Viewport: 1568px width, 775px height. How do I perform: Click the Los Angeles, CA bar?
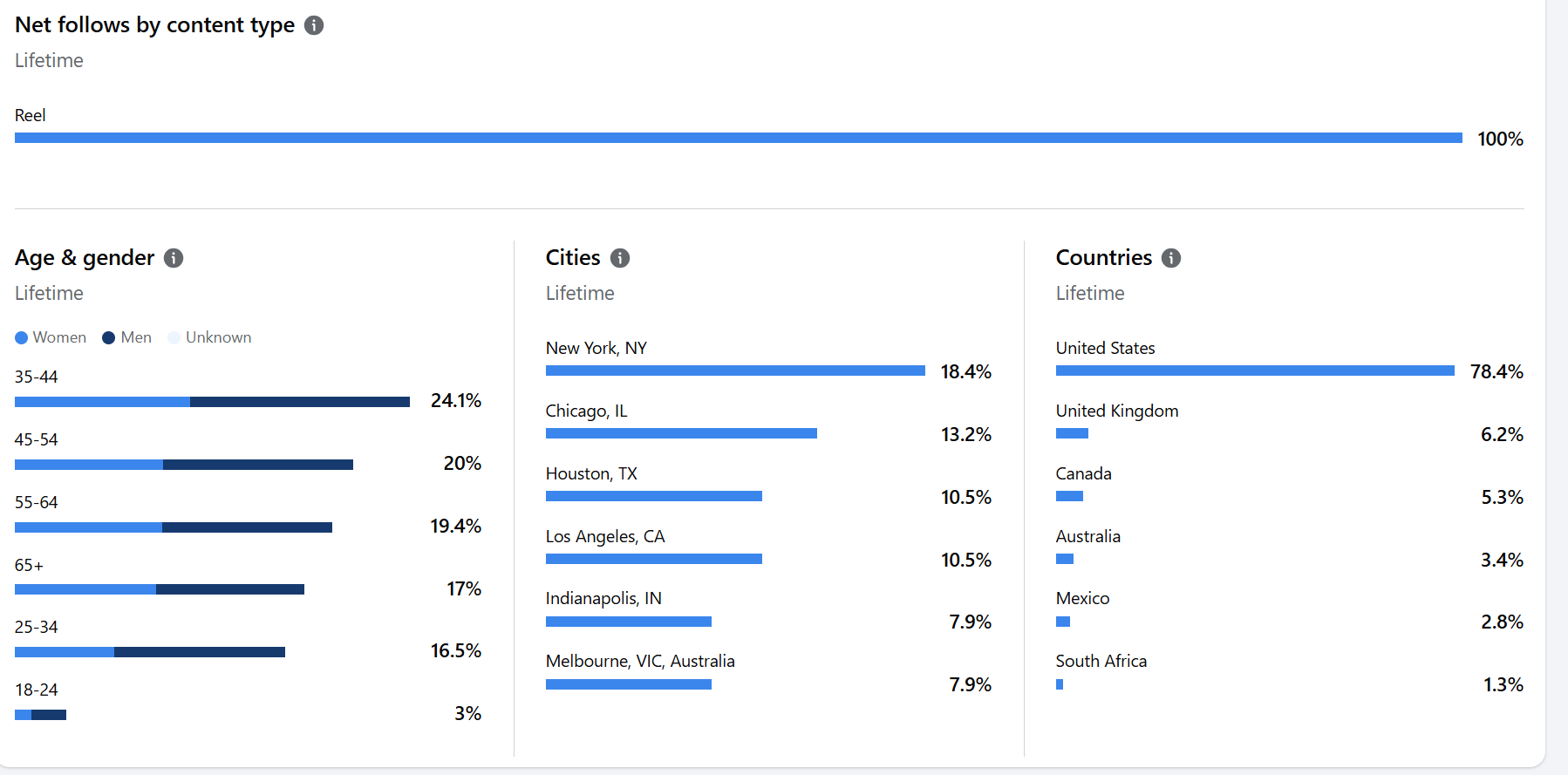[x=653, y=559]
